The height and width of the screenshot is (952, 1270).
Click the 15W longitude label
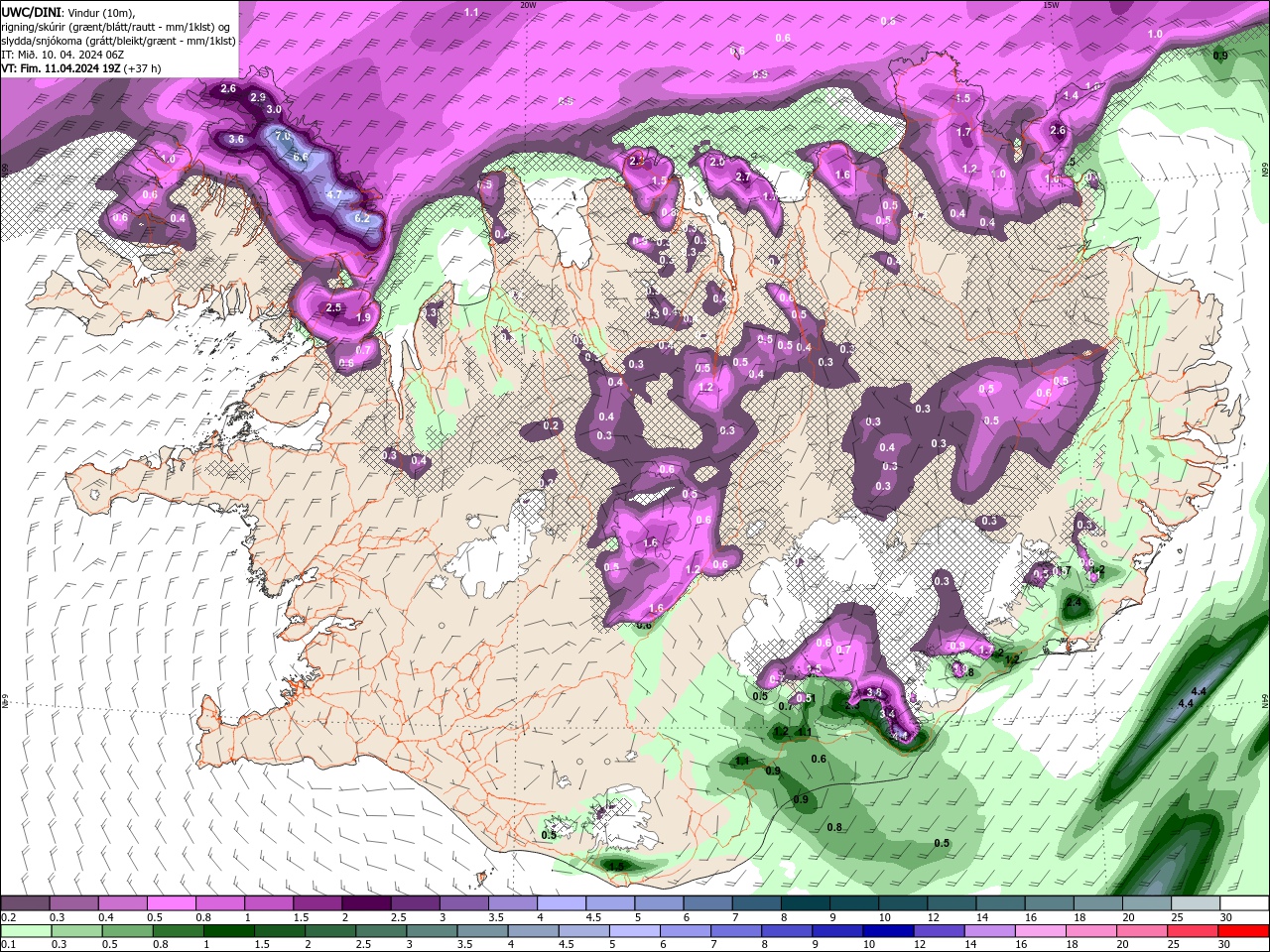1052,5
